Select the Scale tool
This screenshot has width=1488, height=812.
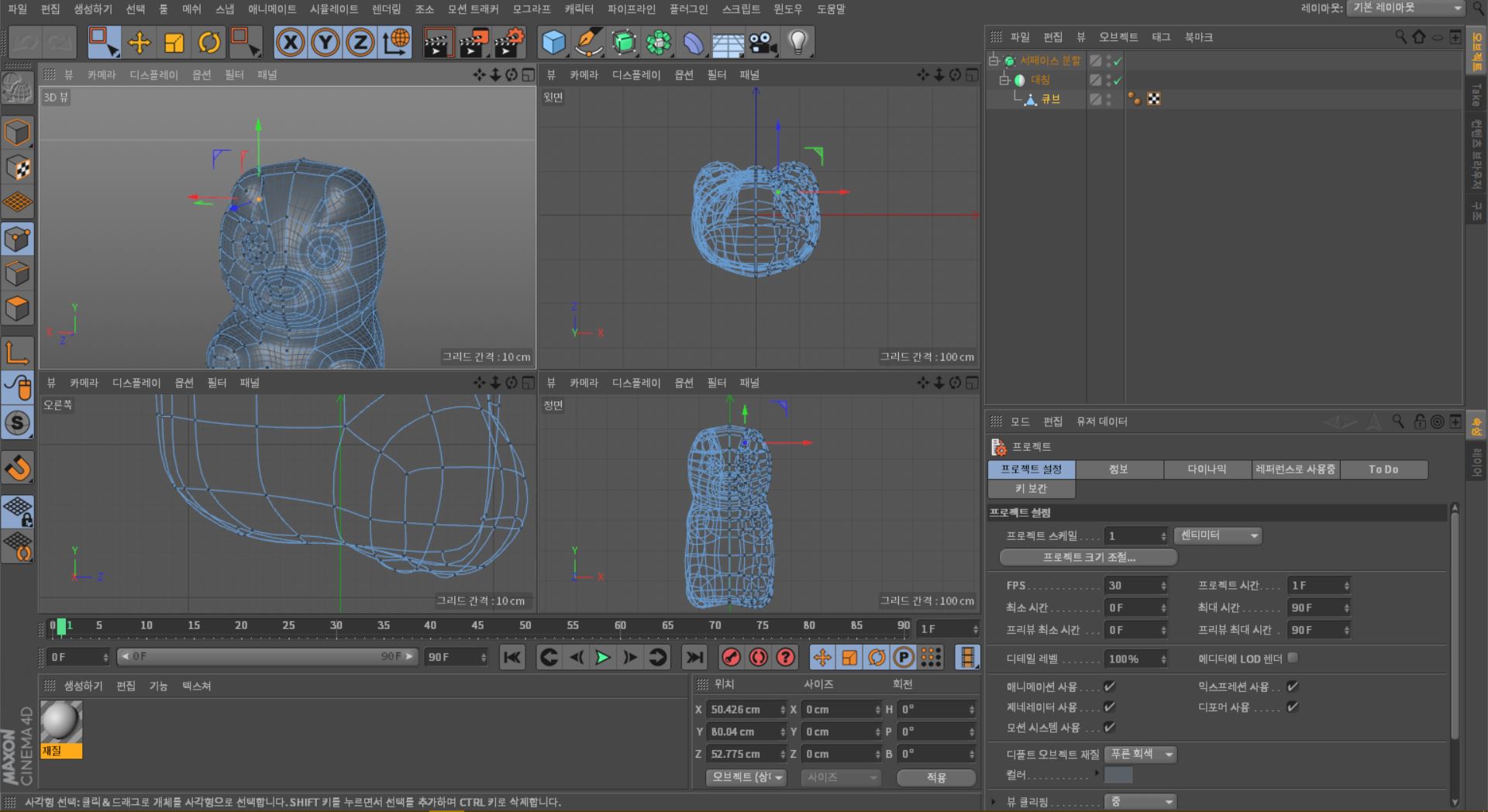coord(174,42)
